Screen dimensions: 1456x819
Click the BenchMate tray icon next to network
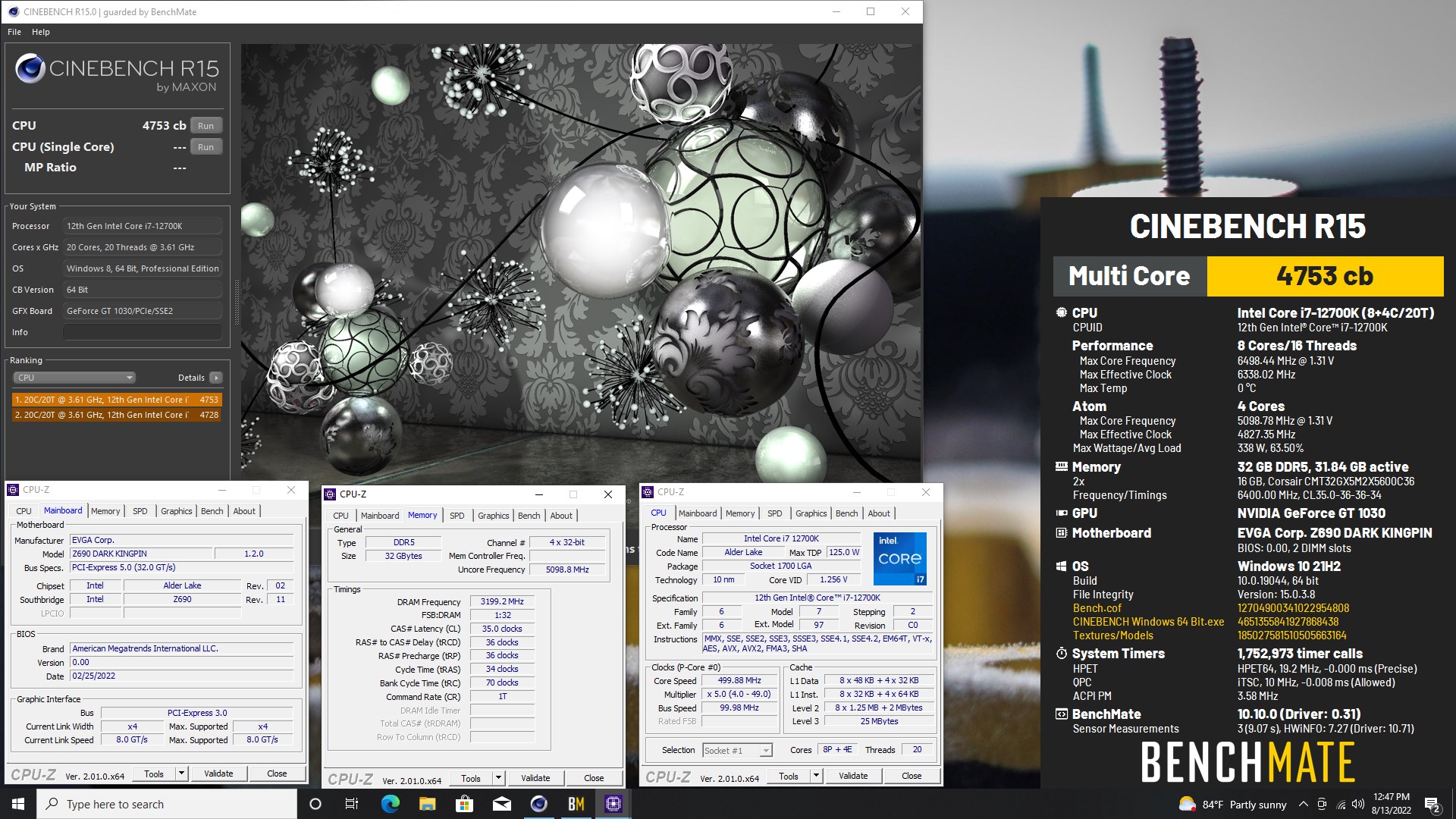[x=1322, y=805]
